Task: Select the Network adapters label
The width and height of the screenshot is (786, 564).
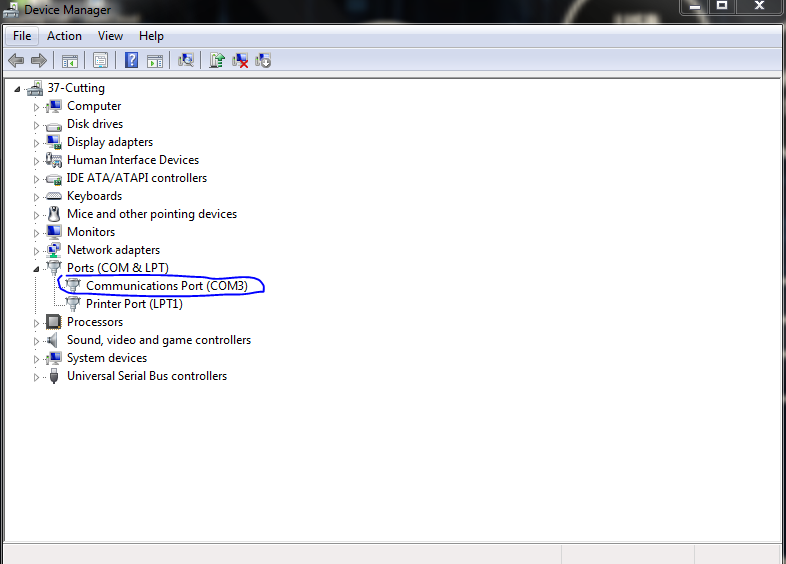Action: tap(114, 250)
